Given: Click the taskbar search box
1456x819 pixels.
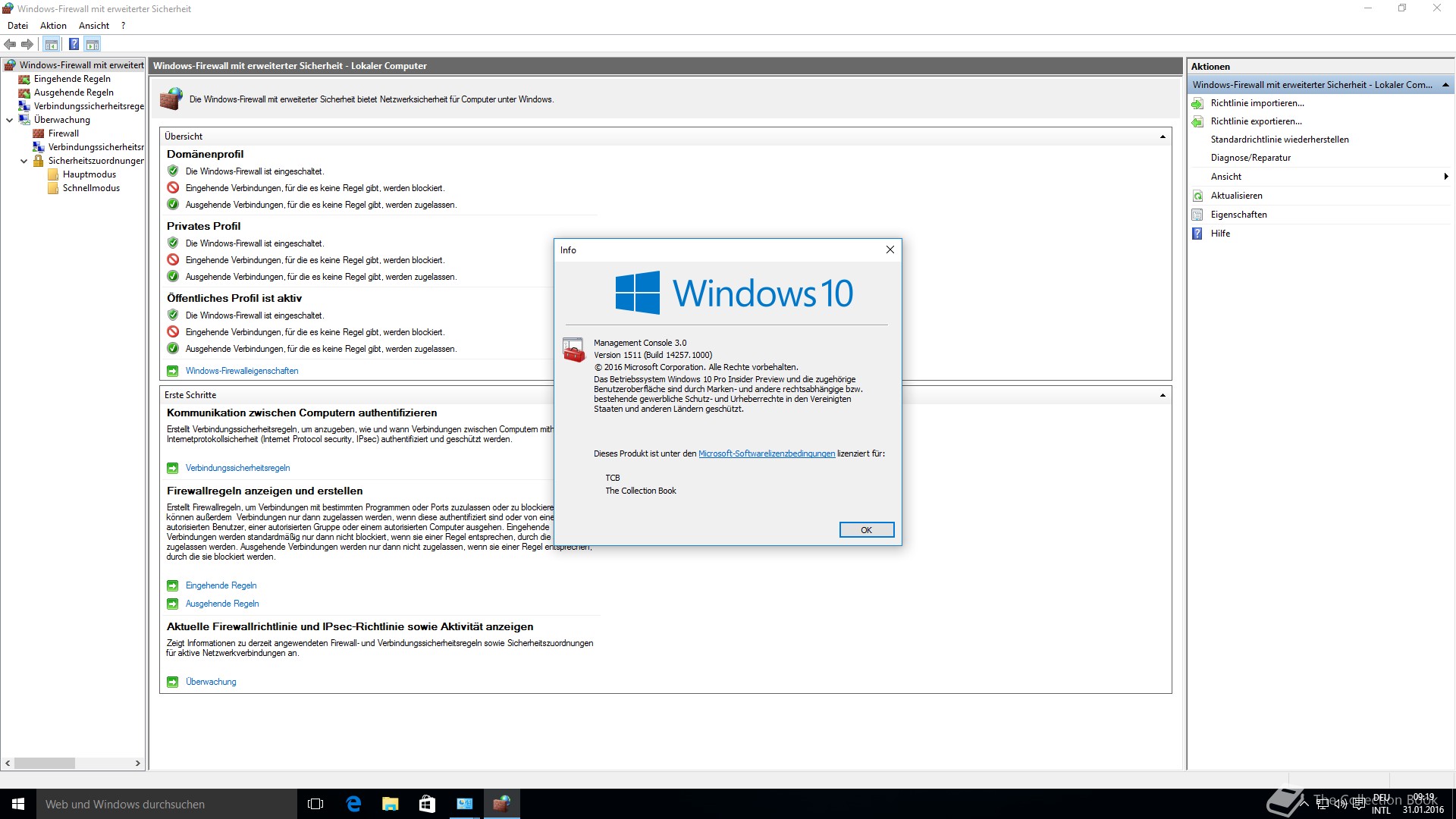Looking at the screenshot, I should [167, 804].
